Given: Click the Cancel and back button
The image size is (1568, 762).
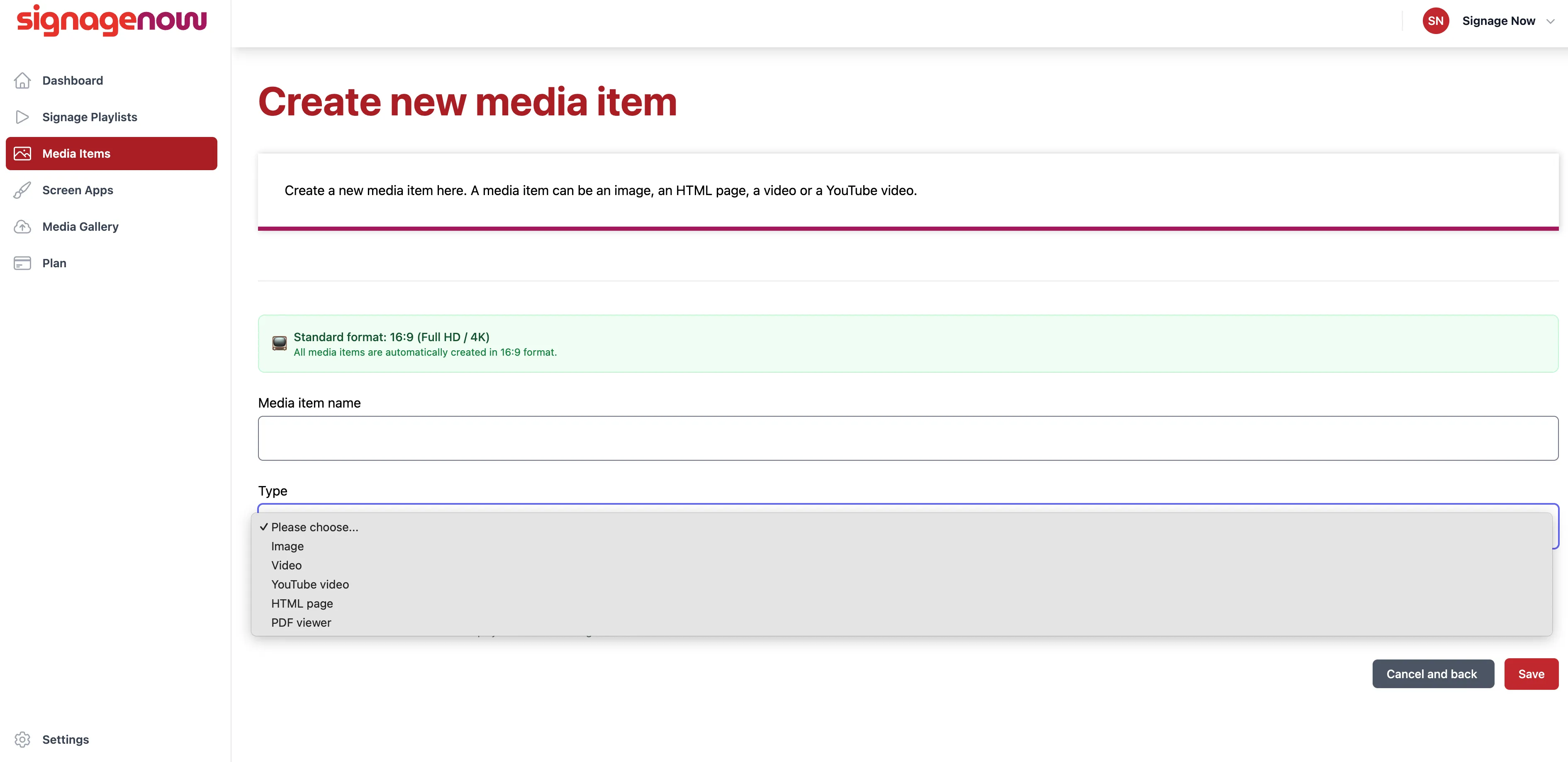Looking at the screenshot, I should [x=1433, y=674].
